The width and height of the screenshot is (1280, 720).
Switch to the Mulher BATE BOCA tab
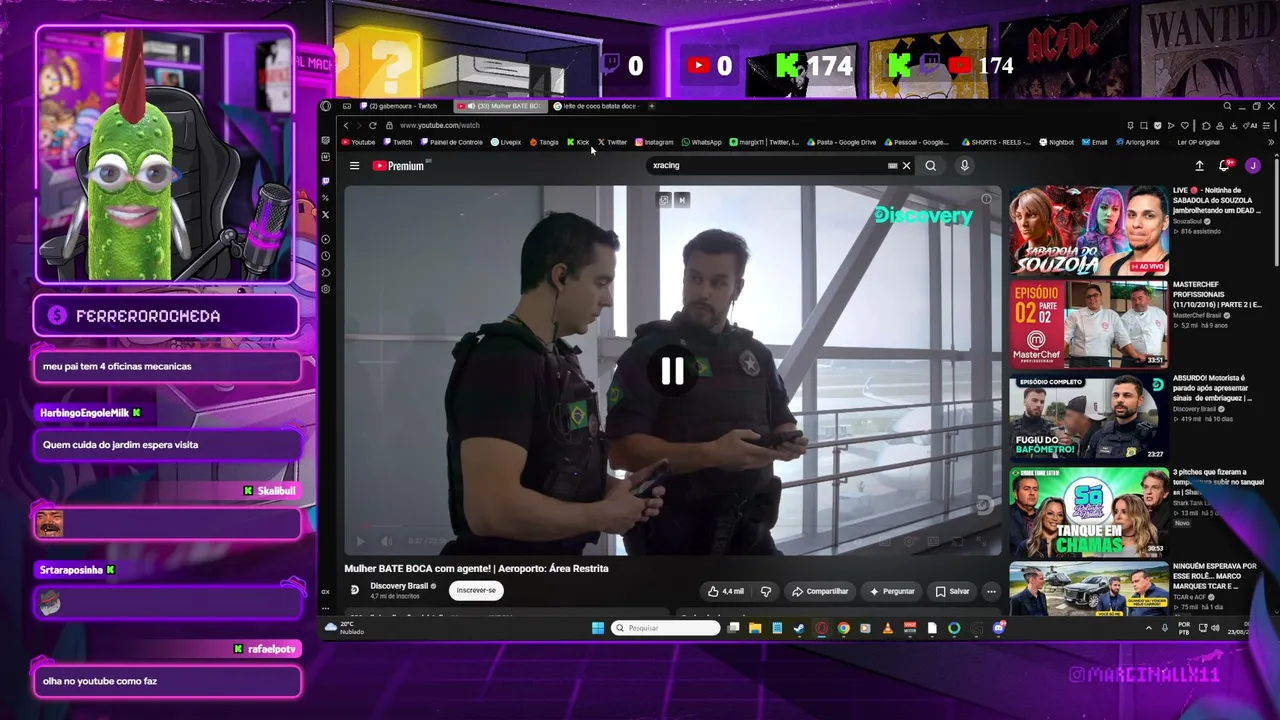point(500,106)
